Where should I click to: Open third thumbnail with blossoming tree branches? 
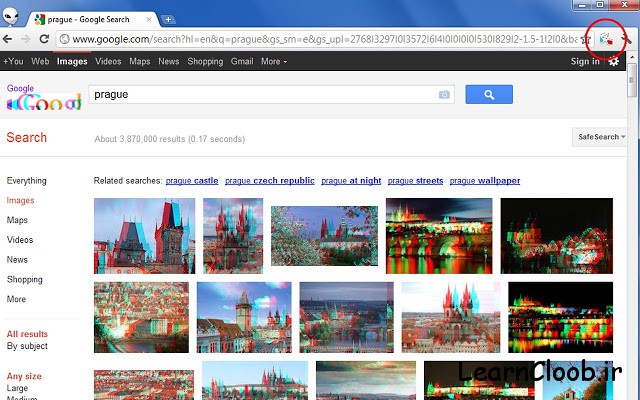pos(324,236)
